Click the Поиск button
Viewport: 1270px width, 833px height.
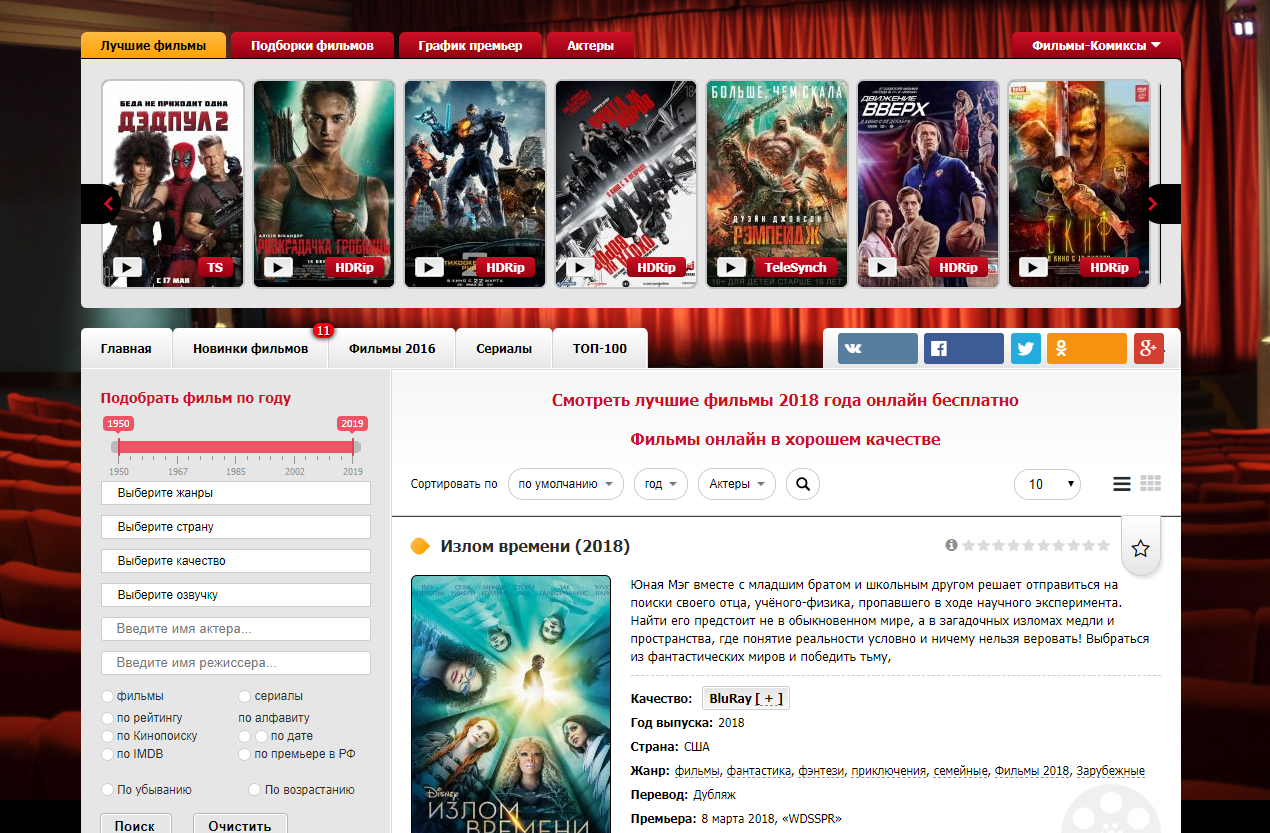point(135,825)
